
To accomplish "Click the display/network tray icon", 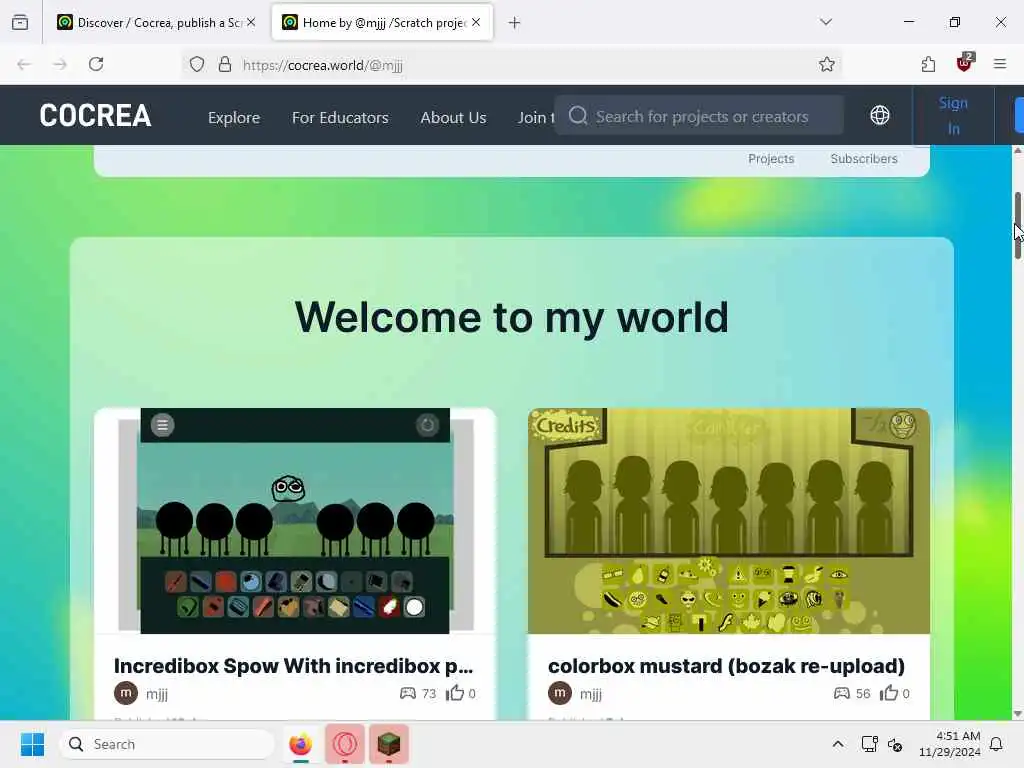I will [869, 744].
